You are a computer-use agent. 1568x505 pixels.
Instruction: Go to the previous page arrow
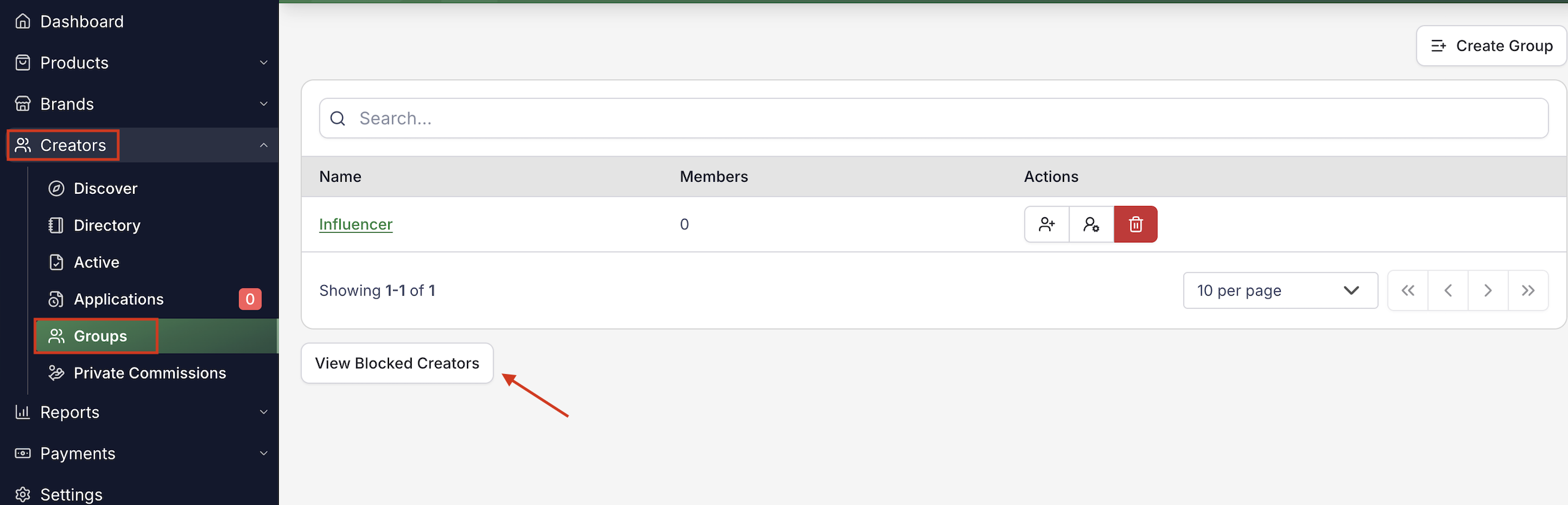[x=1448, y=291]
